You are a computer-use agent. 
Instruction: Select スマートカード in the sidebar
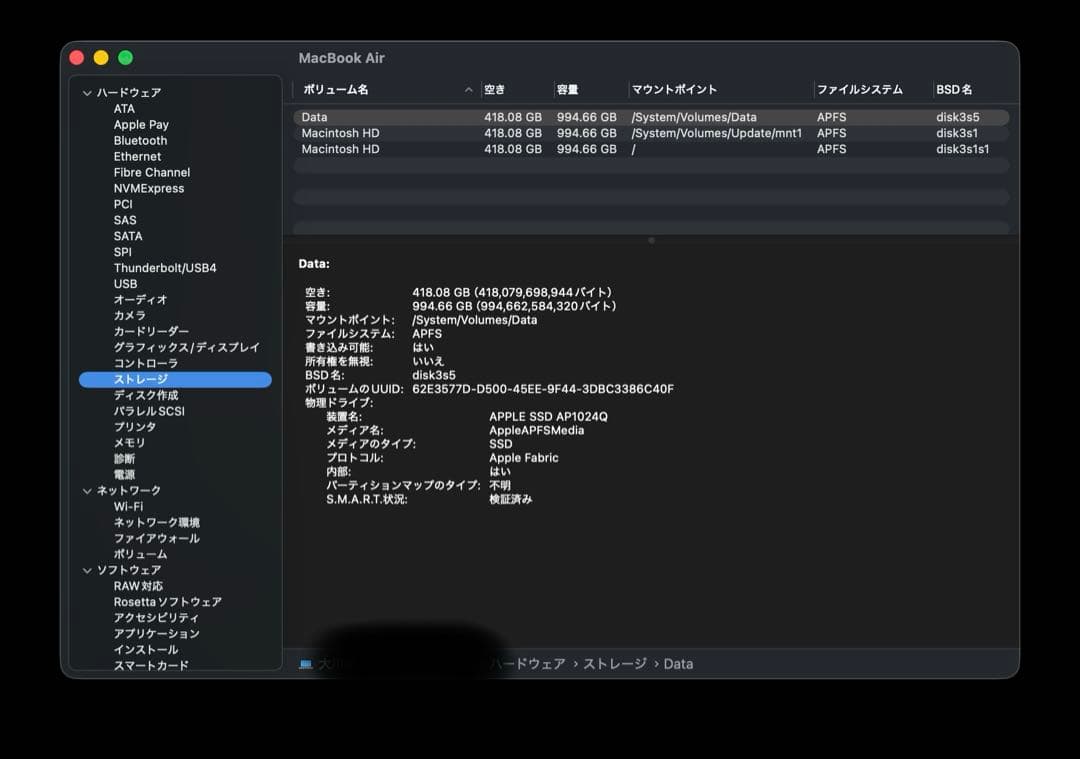click(x=151, y=665)
